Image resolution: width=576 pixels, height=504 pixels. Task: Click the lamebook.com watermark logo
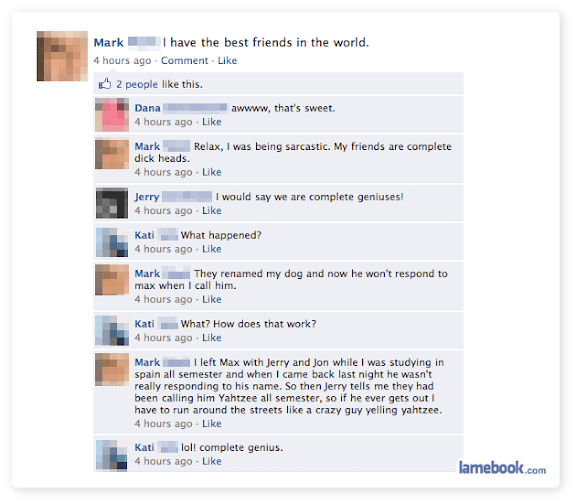pyautogui.click(x=502, y=468)
